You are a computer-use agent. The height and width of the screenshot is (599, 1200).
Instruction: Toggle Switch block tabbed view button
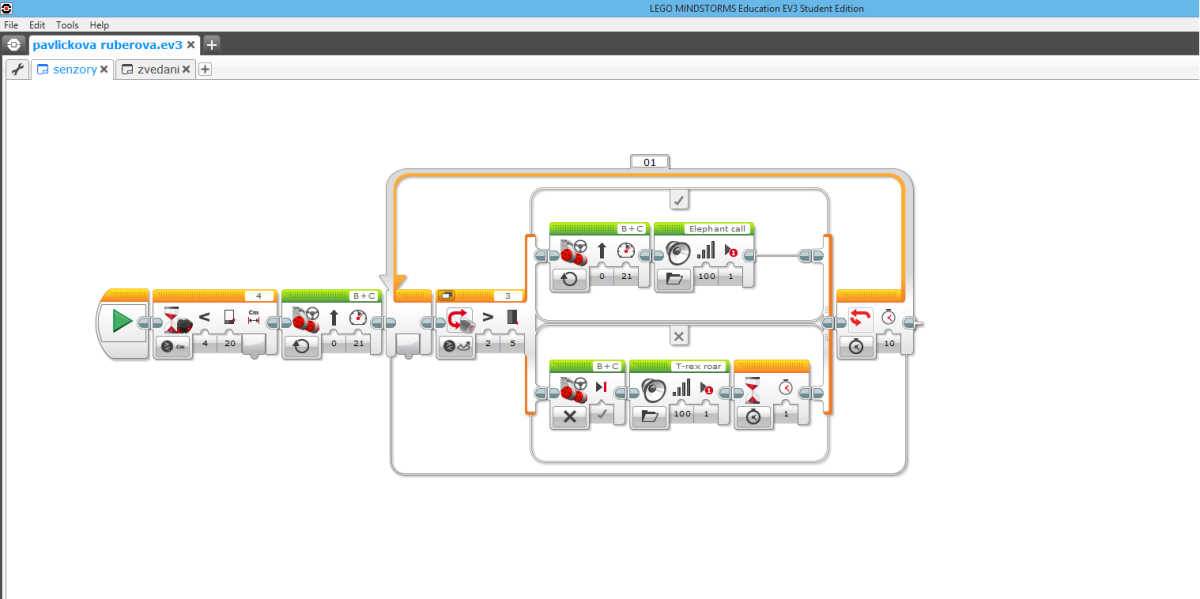click(446, 296)
